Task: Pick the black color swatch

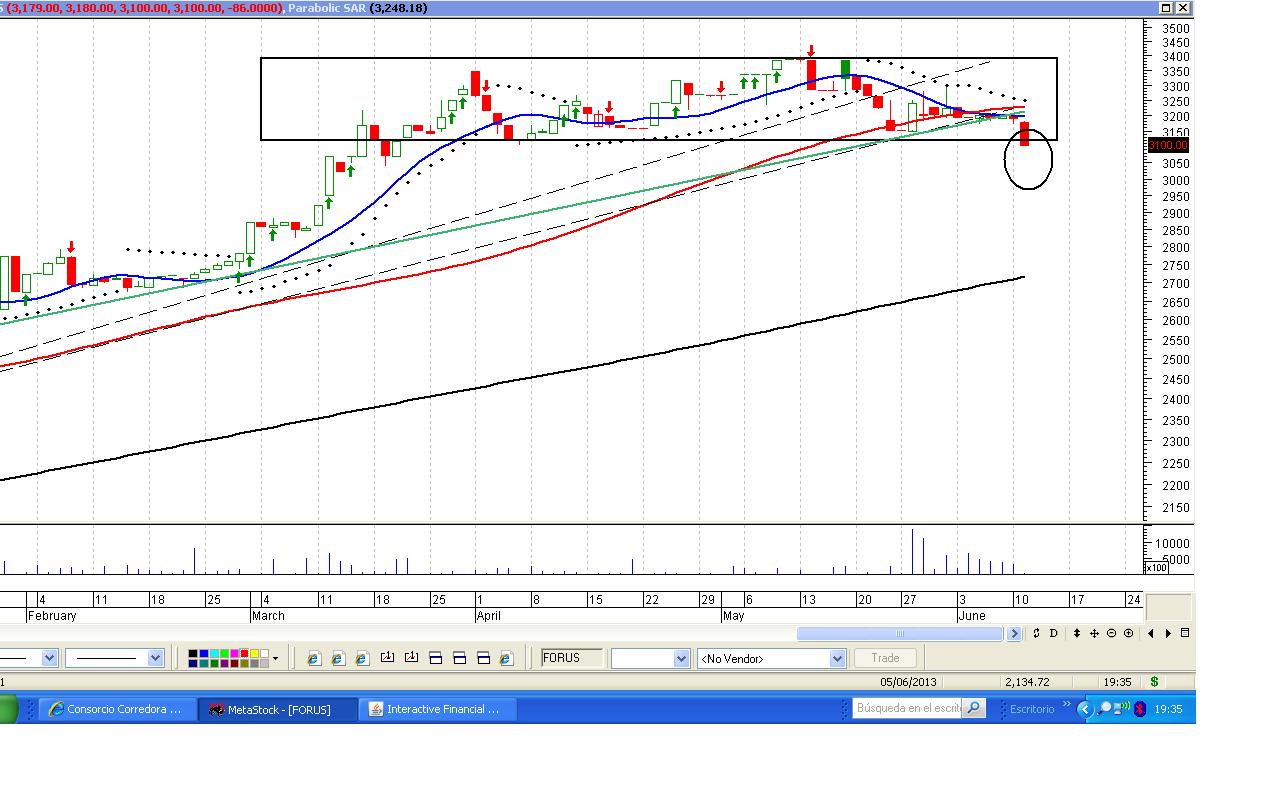Action: point(193,654)
